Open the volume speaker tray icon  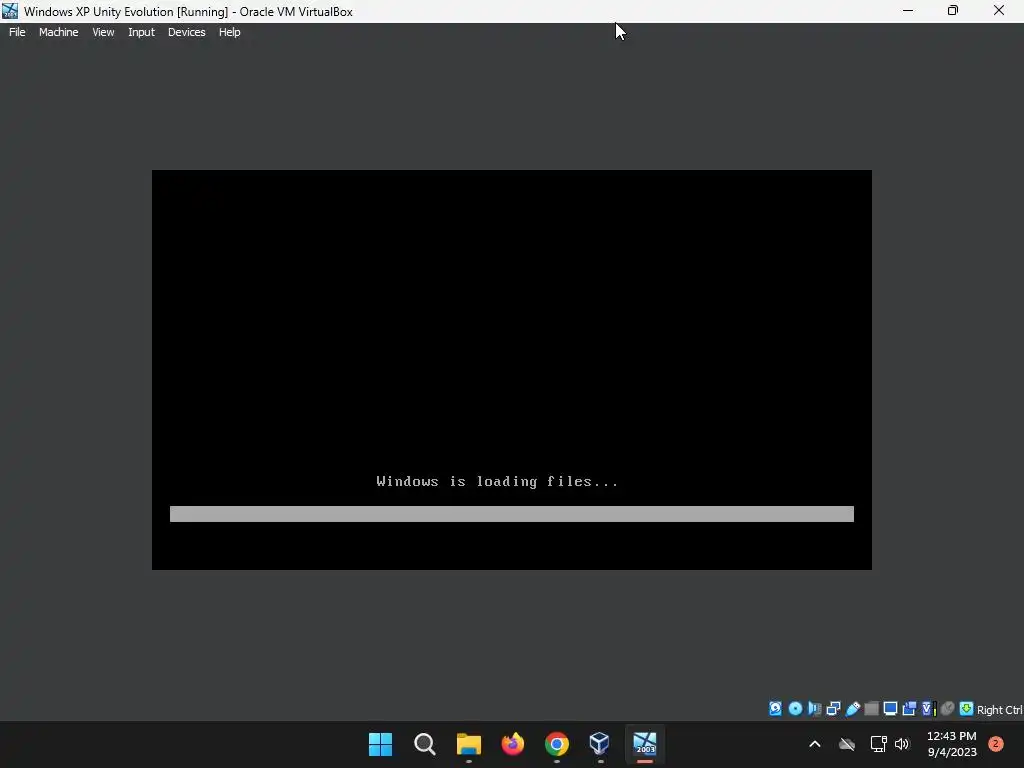pos(902,744)
